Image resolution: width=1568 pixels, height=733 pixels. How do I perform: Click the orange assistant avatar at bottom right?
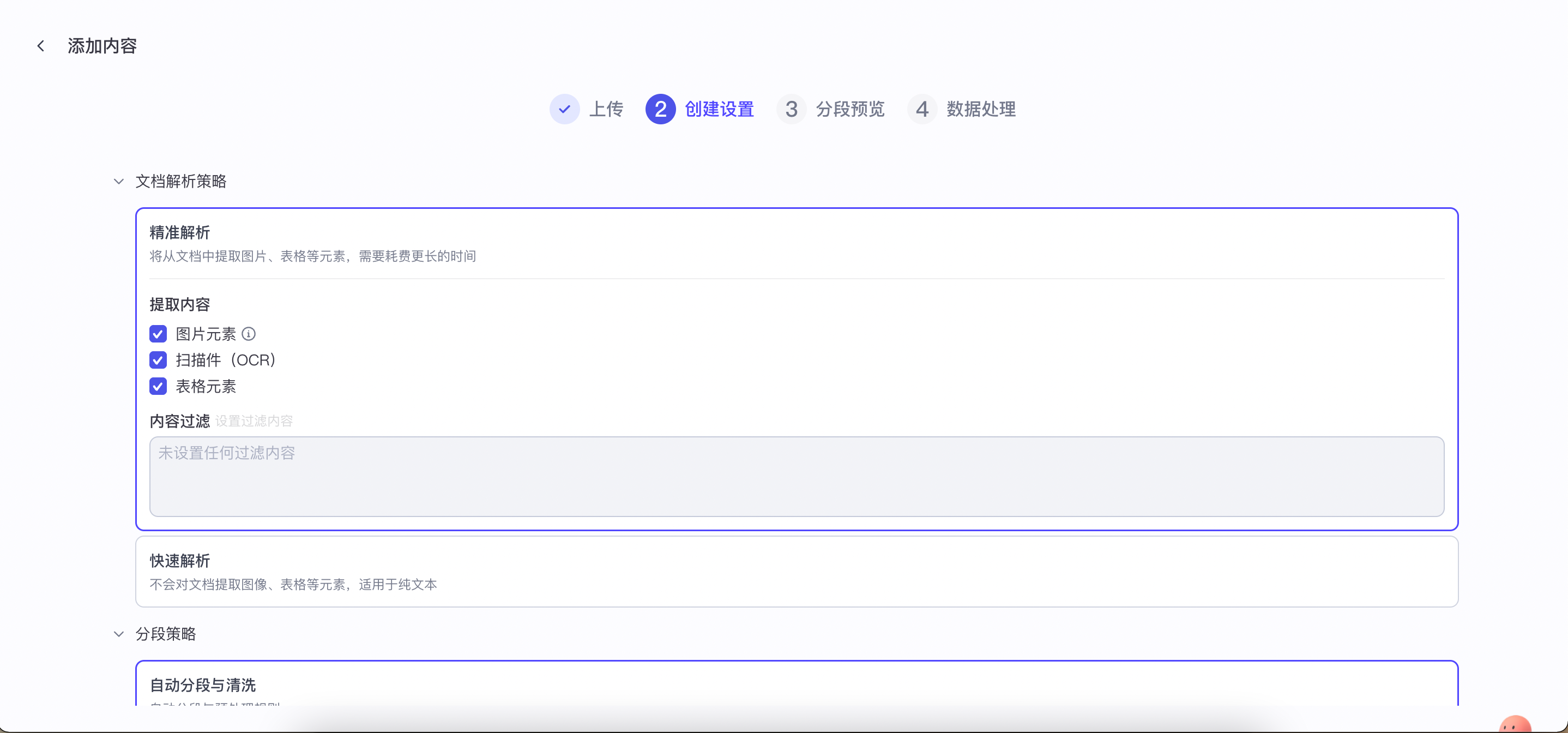click(1515, 724)
